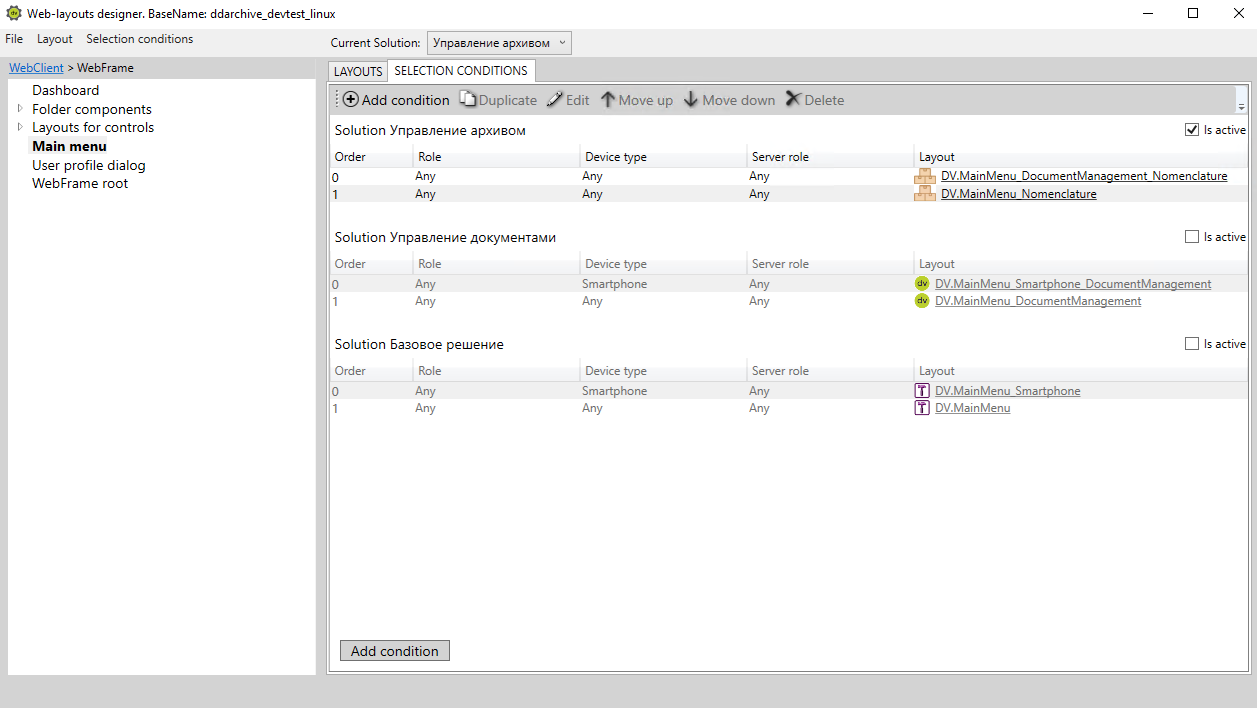Enable Is active for Базовое решение
The width and height of the screenshot is (1257, 708).
[x=1191, y=344]
